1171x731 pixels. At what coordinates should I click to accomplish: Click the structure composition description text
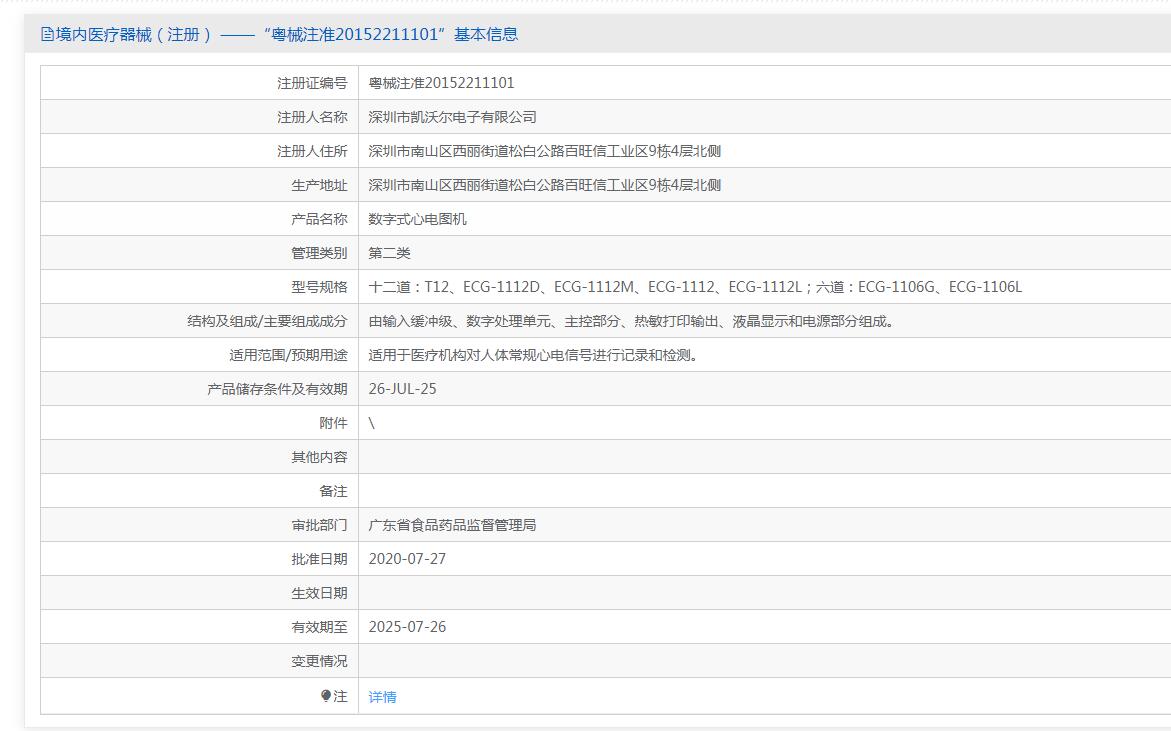631,321
